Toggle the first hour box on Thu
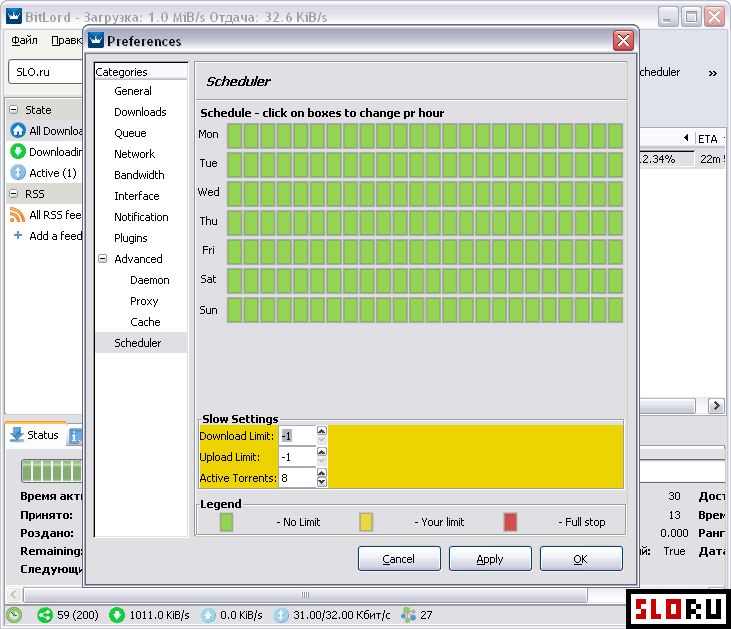The height and width of the screenshot is (629, 731). pos(234,222)
